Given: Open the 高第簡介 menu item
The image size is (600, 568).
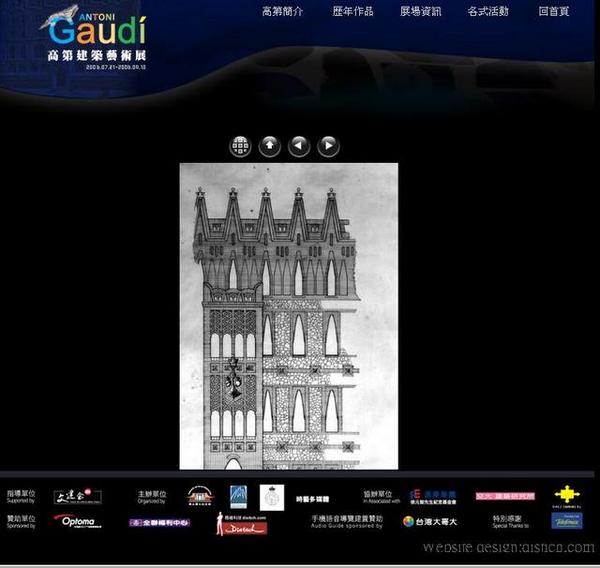Looking at the screenshot, I should coord(282,11).
